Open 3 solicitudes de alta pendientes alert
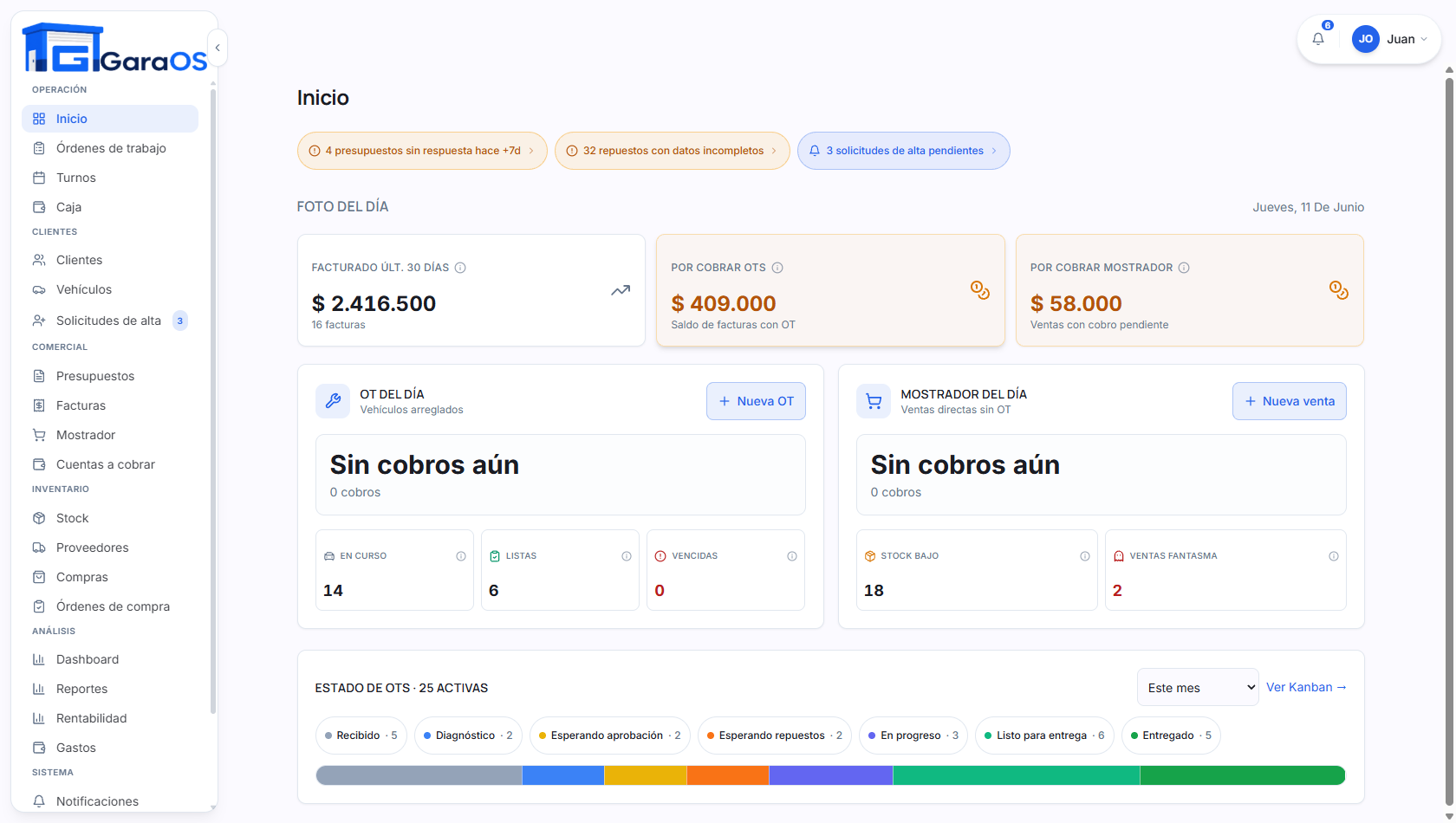Viewport: 1456px width, 823px height. [904, 151]
